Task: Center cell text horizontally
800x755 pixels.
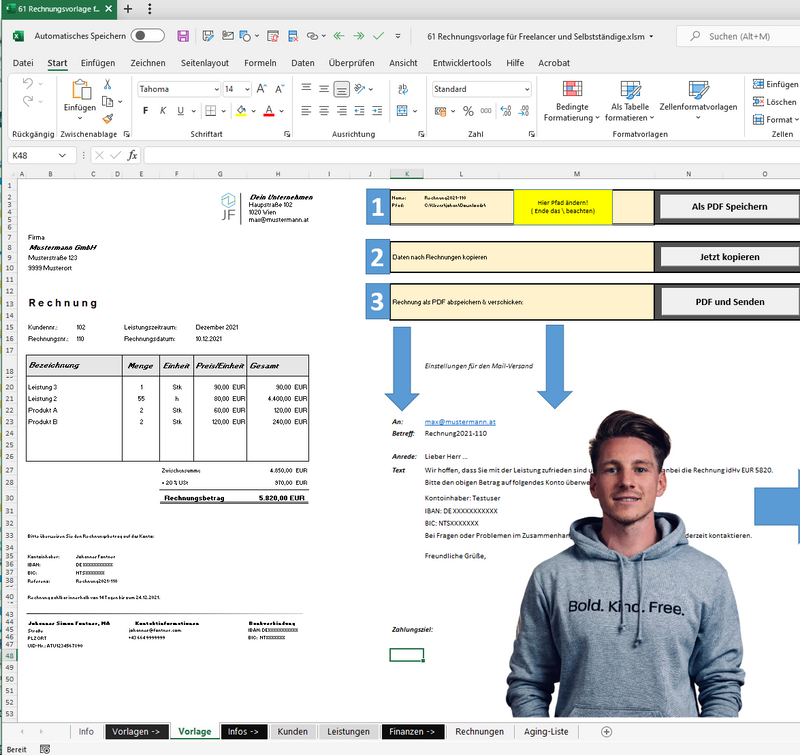Action: 324,111
